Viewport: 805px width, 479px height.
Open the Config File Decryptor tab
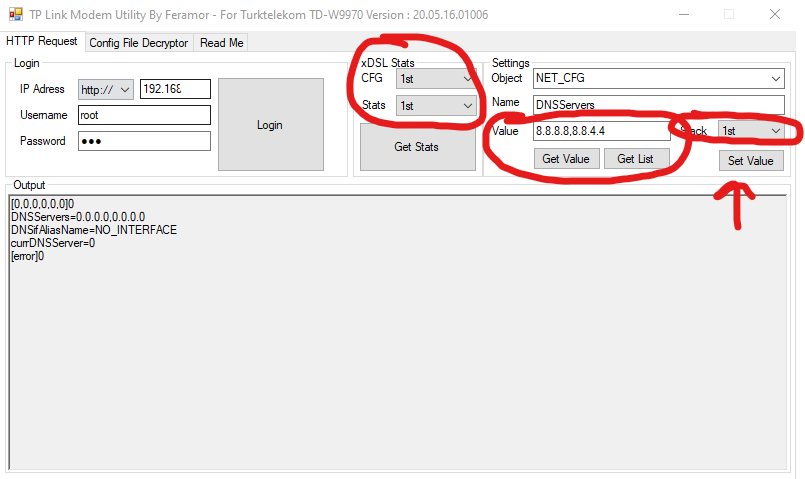point(139,43)
